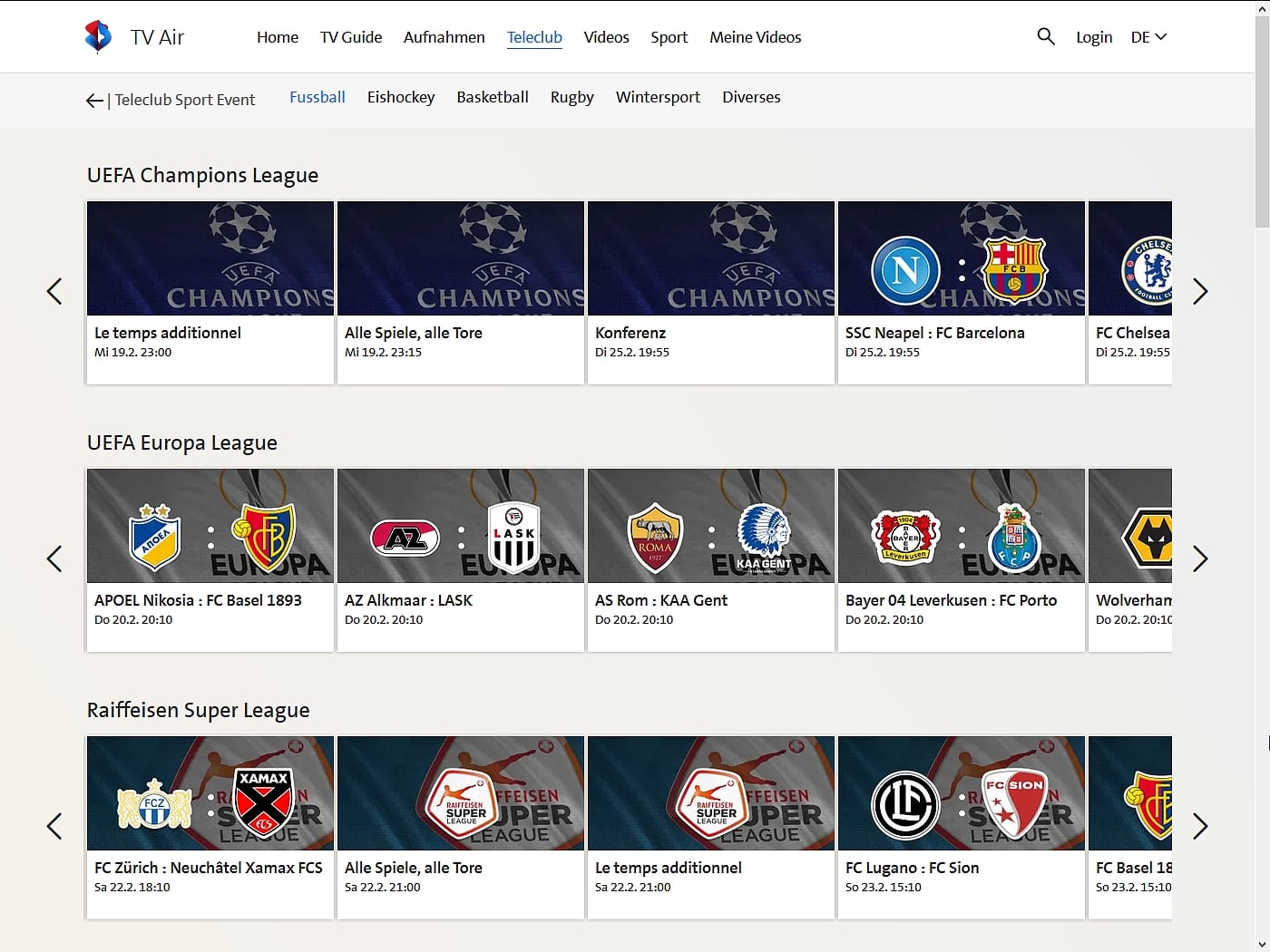Click the time Mi 19.2. 23:15

click(383, 353)
